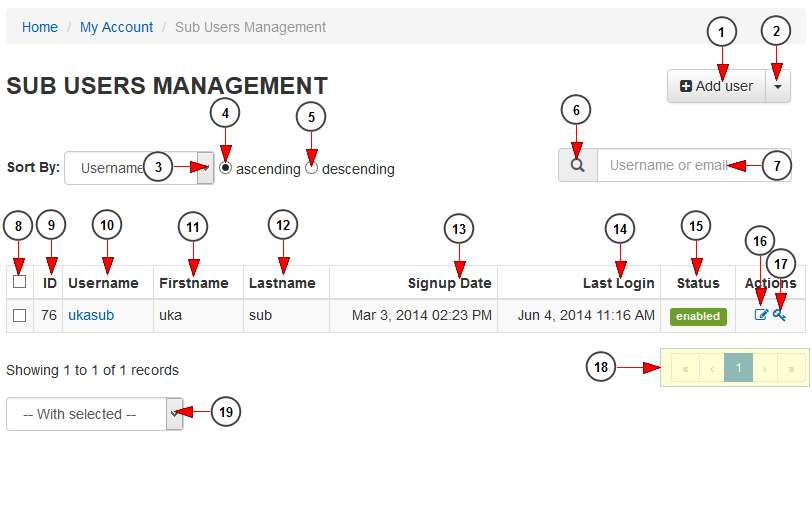
Task: Focus the Username or email search field
Action: click(x=694, y=165)
